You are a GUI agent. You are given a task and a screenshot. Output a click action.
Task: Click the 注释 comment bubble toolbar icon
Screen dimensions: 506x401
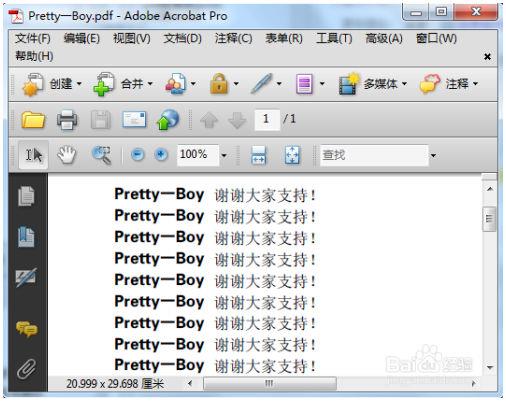coord(431,84)
